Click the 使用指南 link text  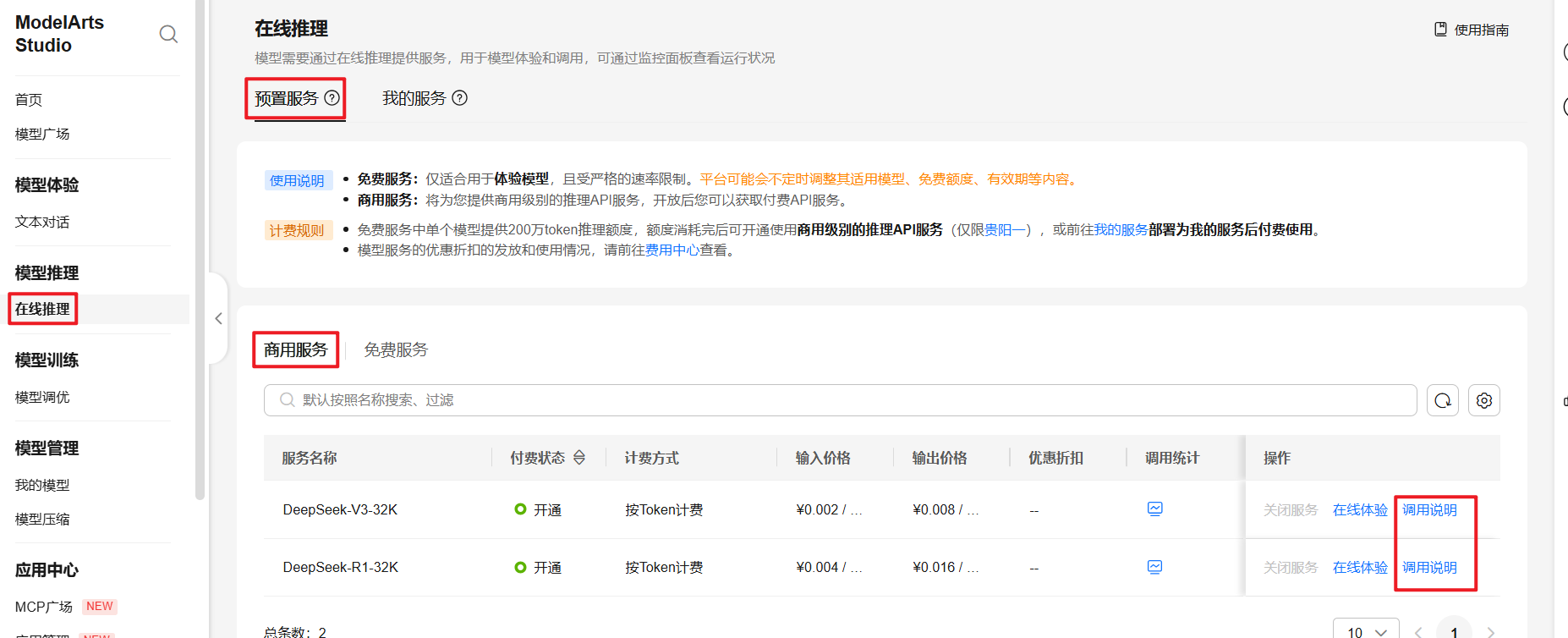pyautogui.click(x=1482, y=30)
